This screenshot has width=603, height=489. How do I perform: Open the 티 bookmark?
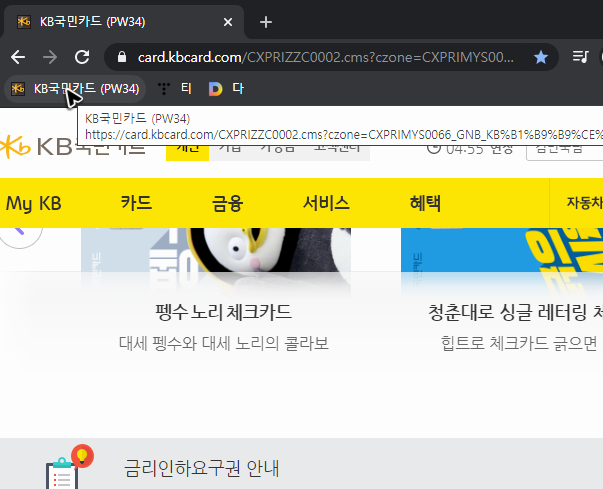point(175,89)
